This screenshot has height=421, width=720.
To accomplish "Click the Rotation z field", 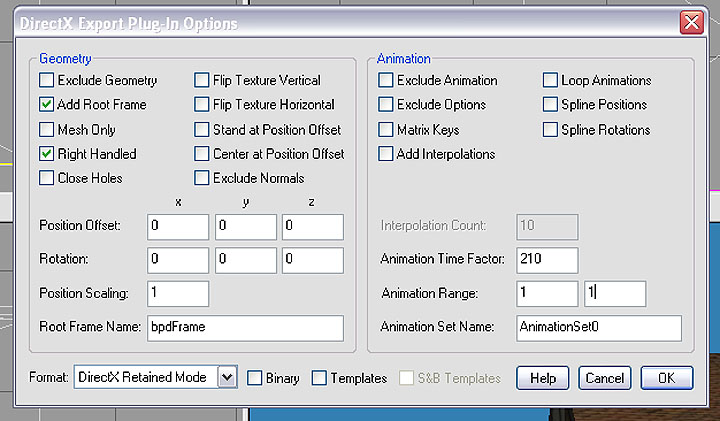I will [x=313, y=260].
